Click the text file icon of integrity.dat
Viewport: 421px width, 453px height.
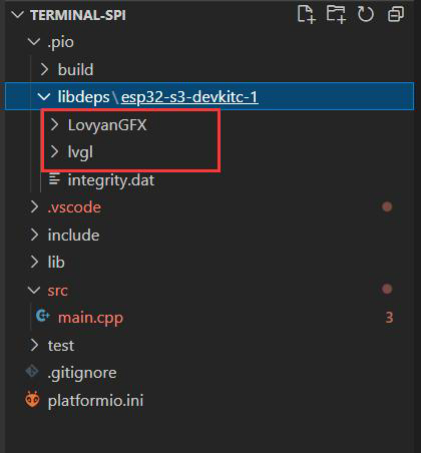(x=54, y=179)
